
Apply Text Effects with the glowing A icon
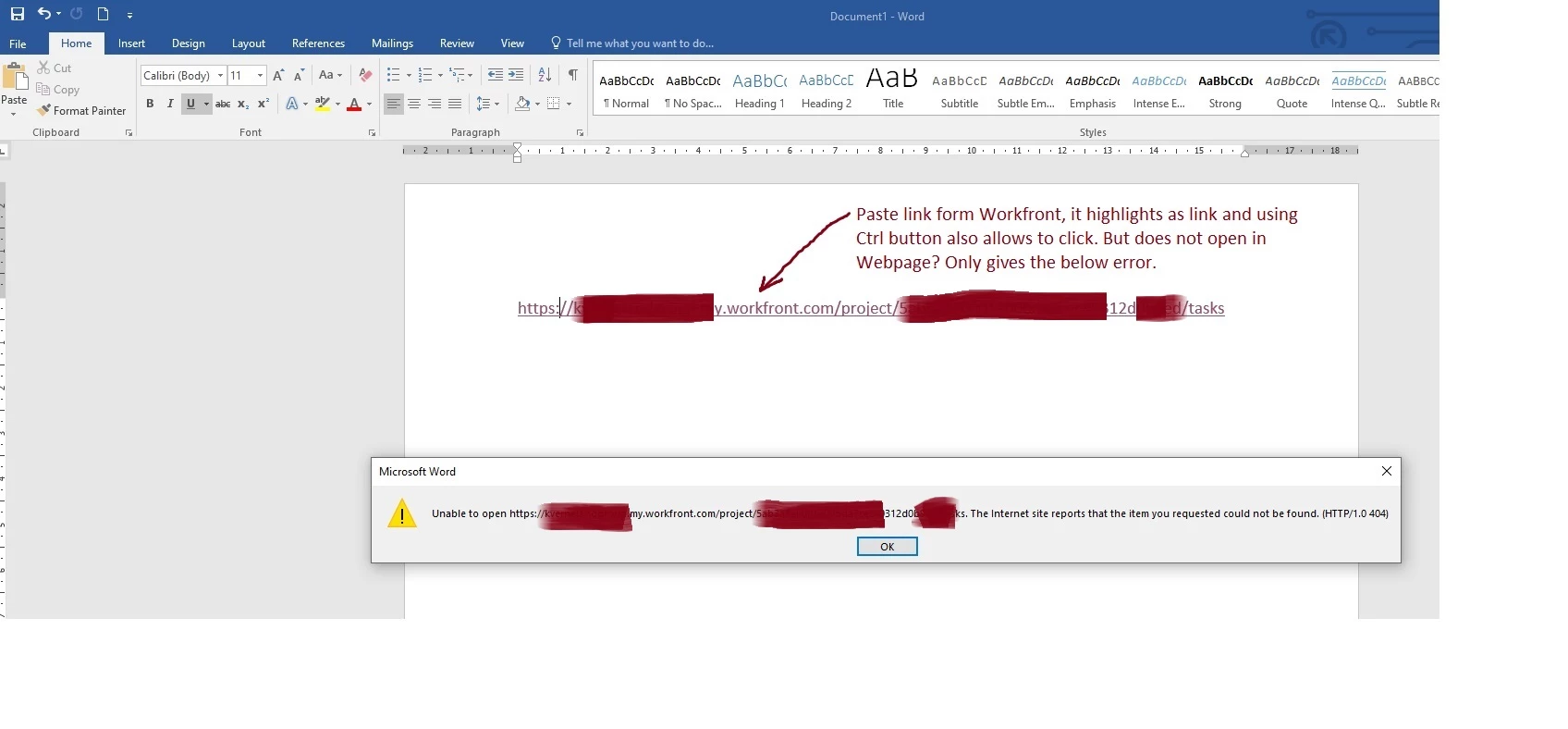[292, 104]
